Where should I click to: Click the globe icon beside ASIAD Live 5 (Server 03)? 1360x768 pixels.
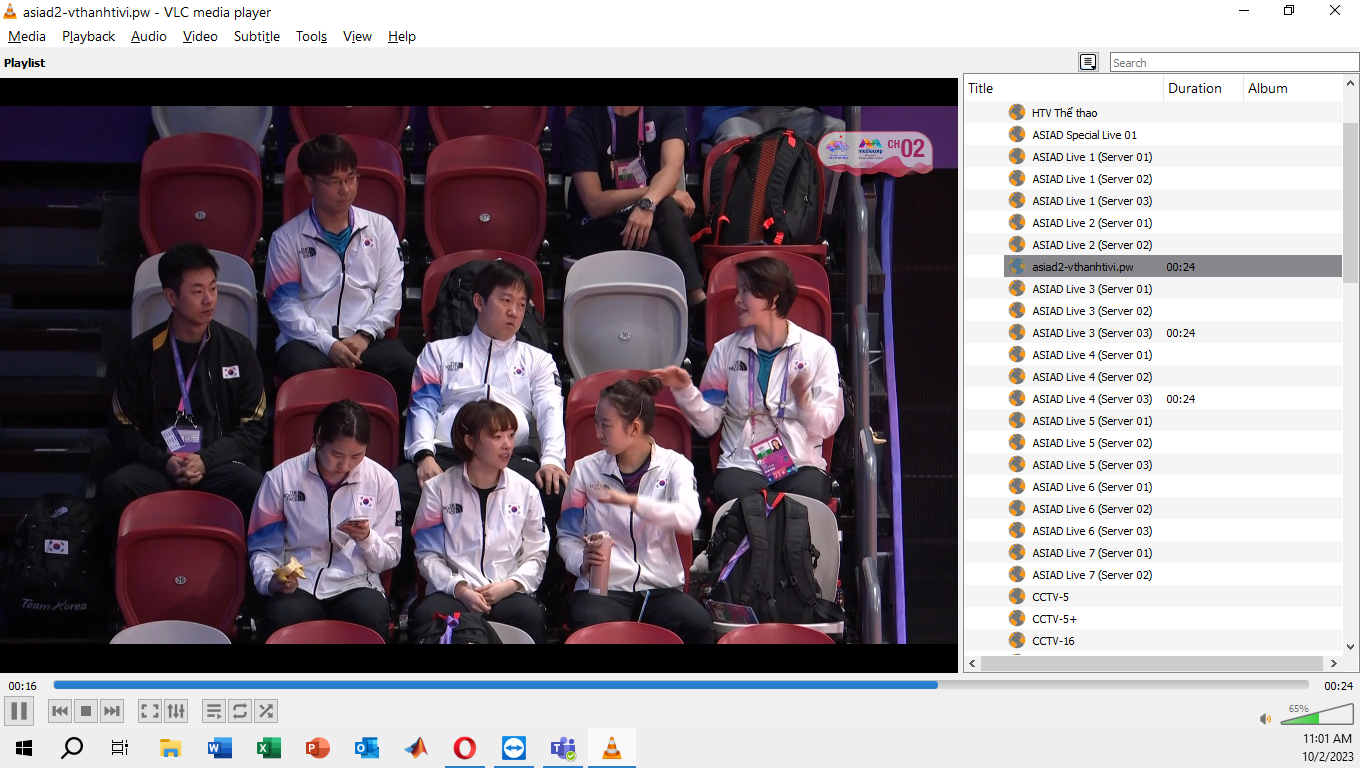tap(1017, 464)
